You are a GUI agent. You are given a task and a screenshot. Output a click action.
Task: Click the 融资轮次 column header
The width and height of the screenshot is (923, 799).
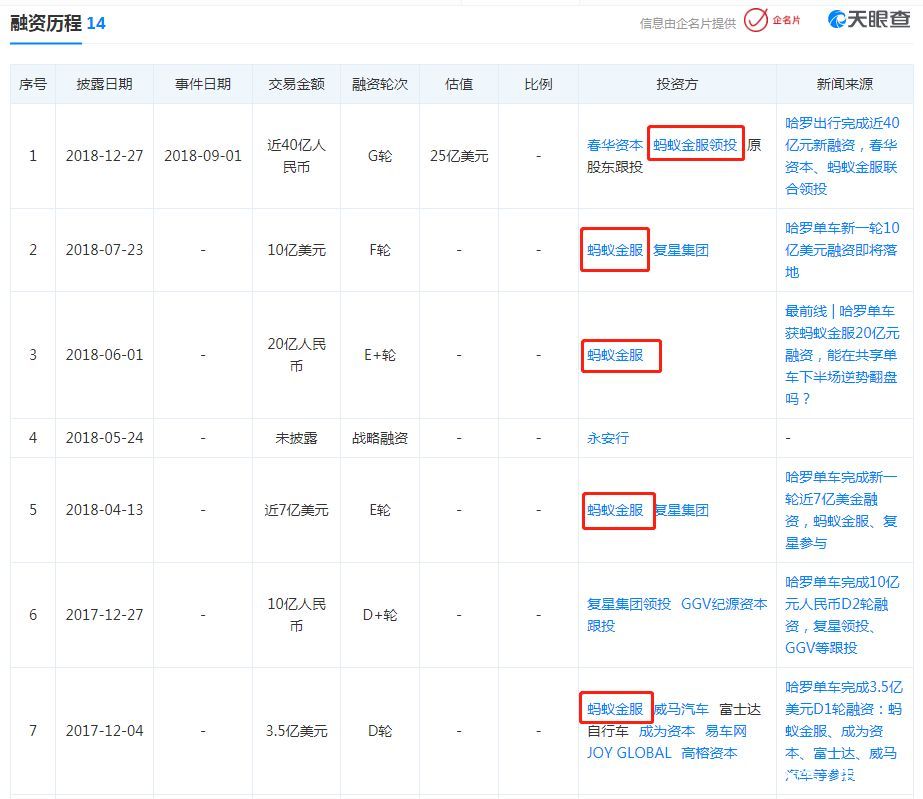click(x=380, y=84)
